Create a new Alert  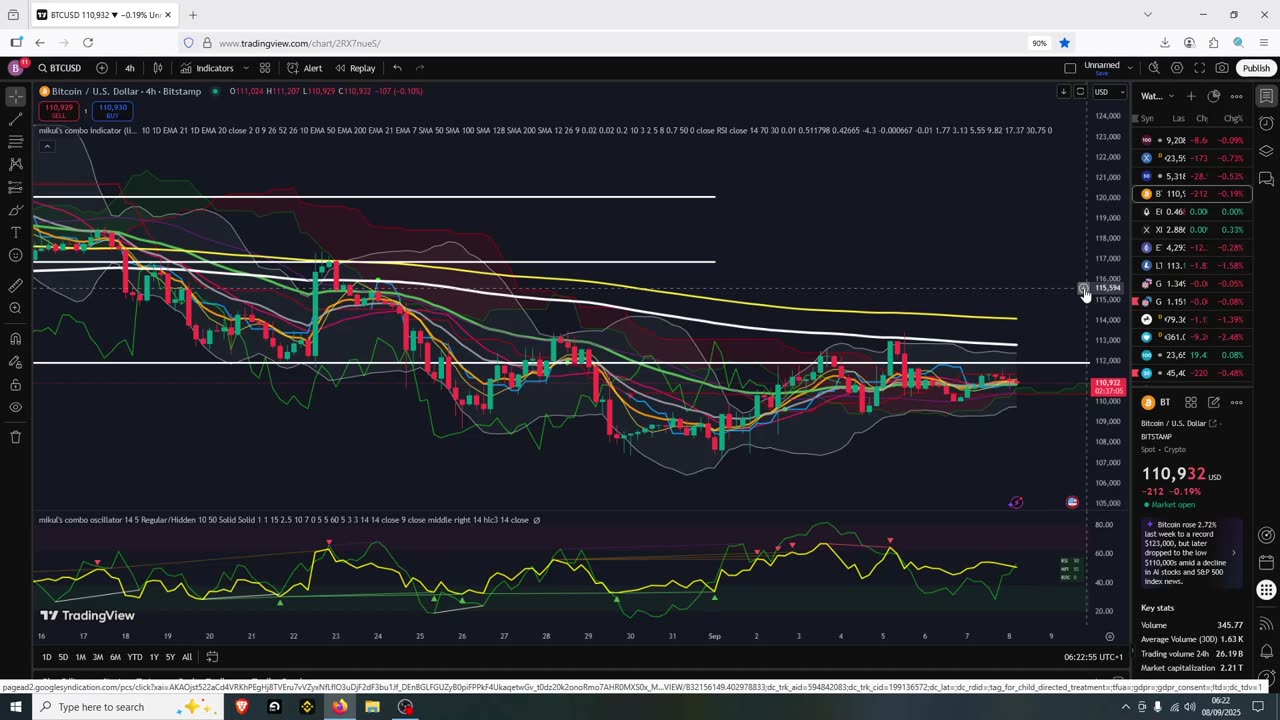point(304,68)
